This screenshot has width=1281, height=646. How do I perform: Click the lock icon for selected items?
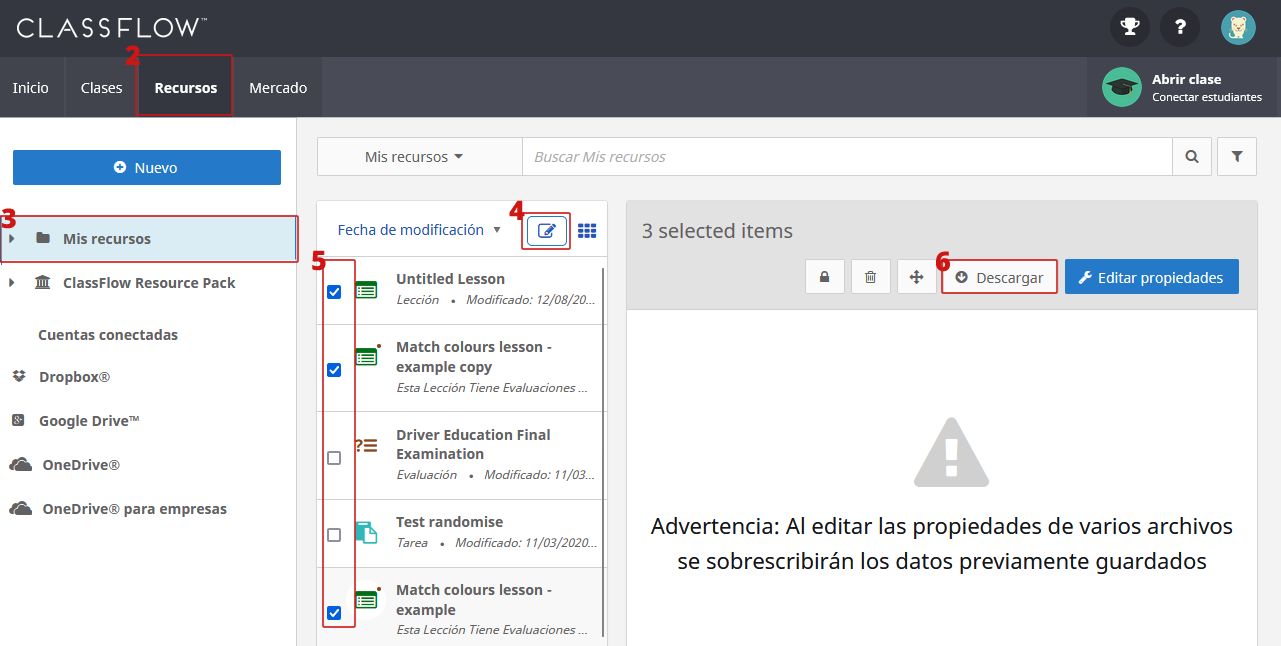[x=824, y=276]
